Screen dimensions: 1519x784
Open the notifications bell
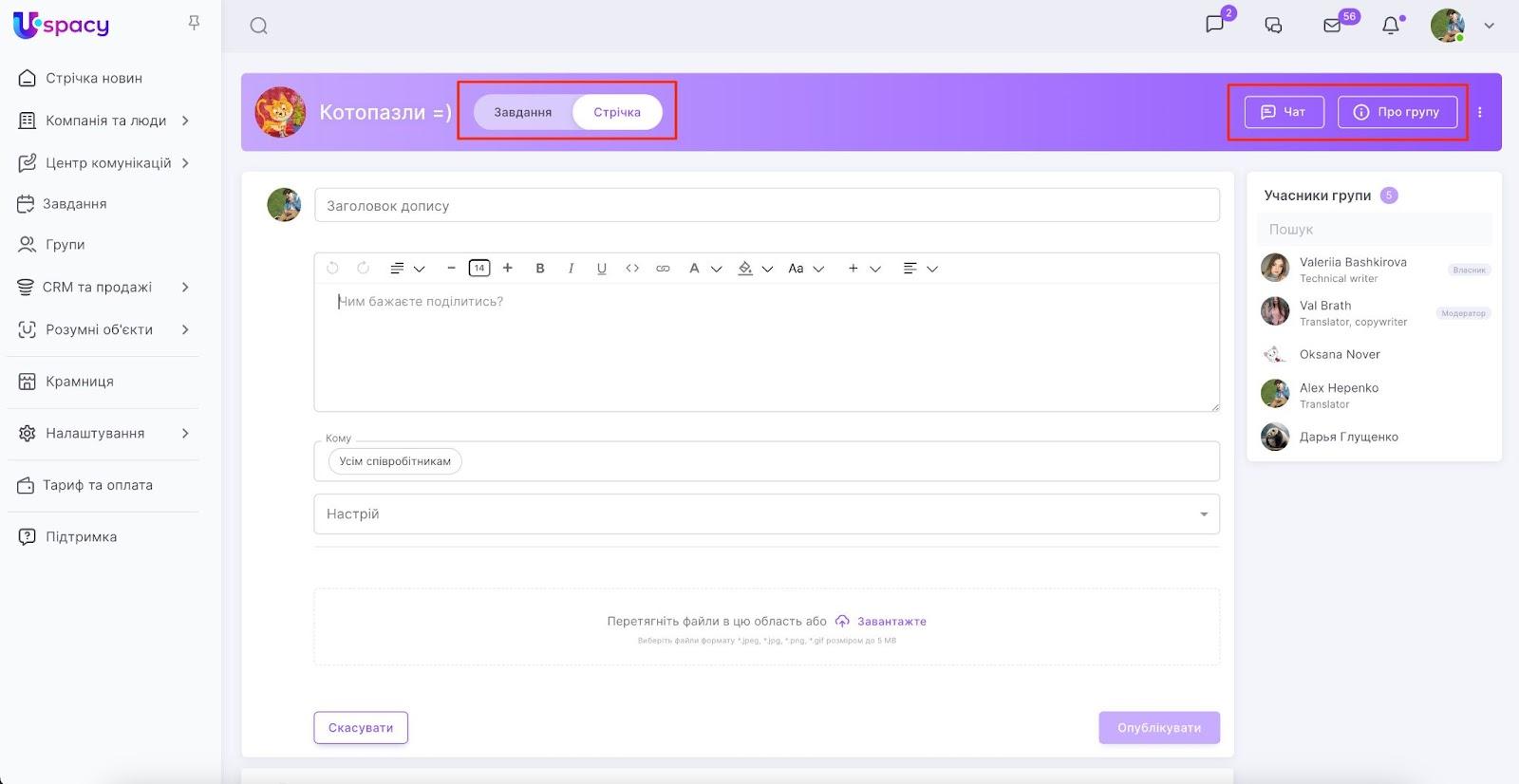(1391, 26)
